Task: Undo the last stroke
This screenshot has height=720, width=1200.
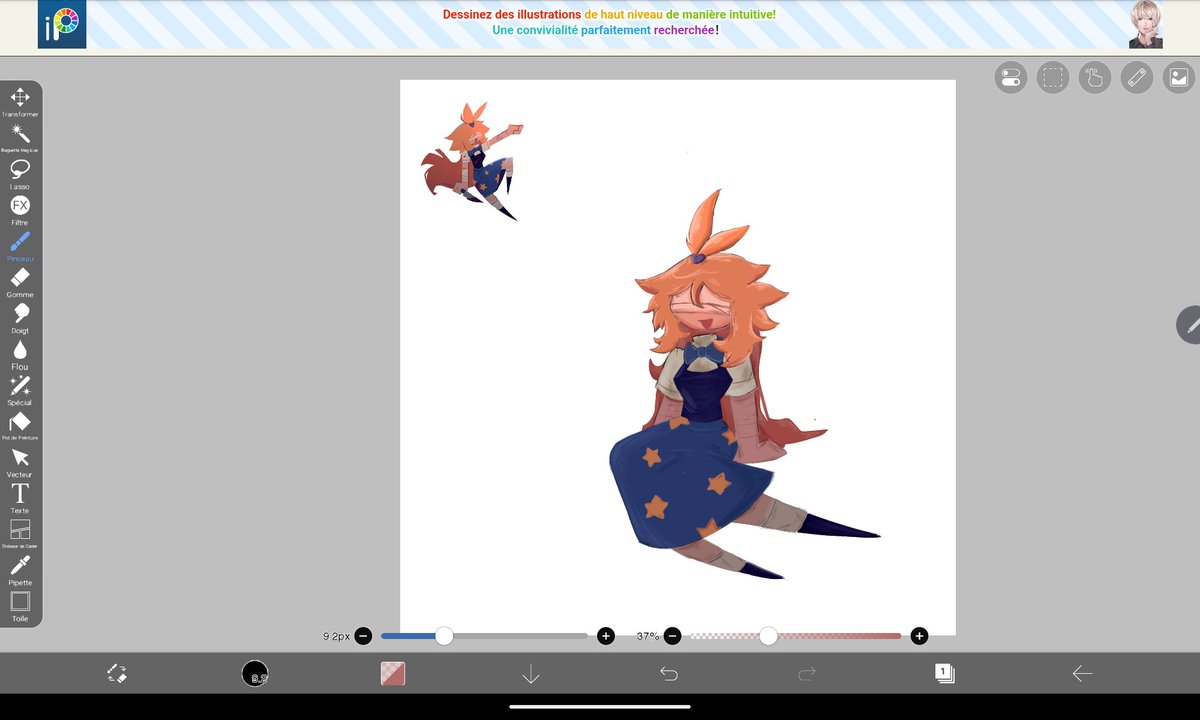Action: (669, 674)
